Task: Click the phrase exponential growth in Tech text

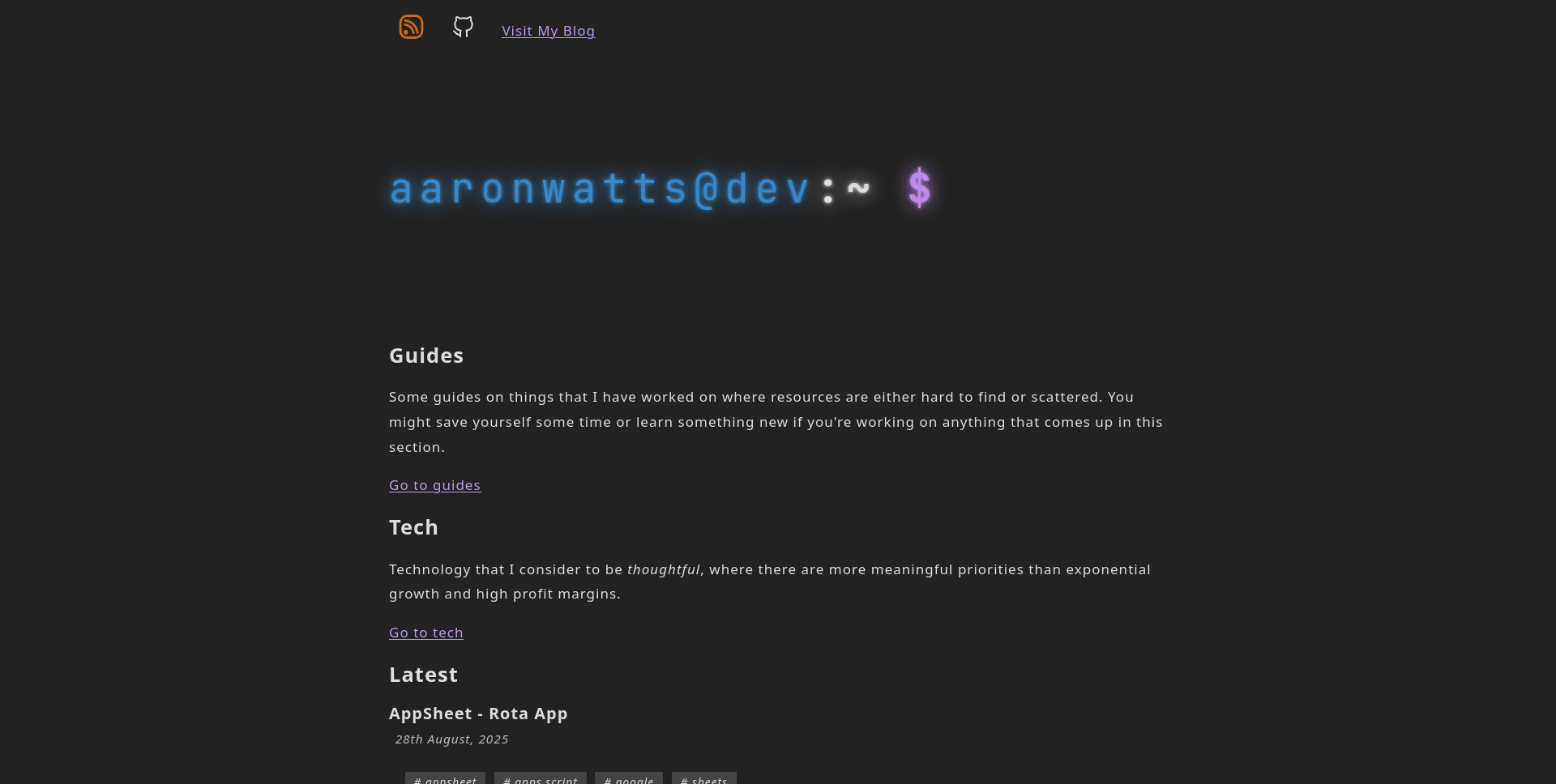Action: [x=1107, y=569]
